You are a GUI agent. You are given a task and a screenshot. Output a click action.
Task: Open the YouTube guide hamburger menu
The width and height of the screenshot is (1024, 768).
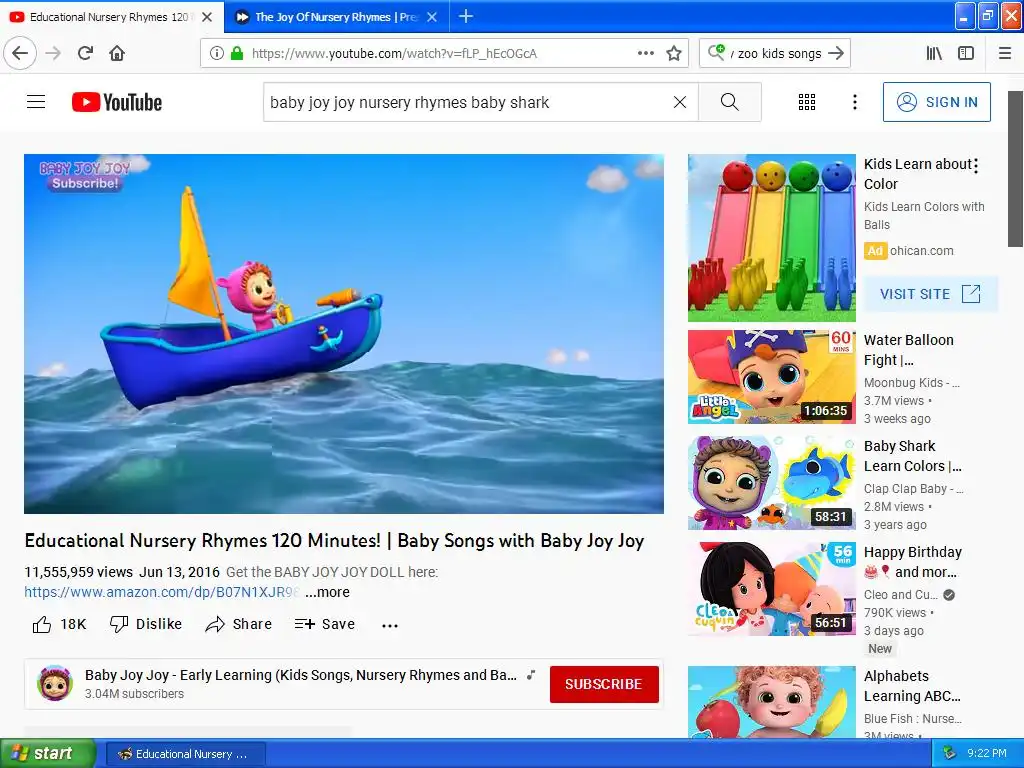(36, 102)
